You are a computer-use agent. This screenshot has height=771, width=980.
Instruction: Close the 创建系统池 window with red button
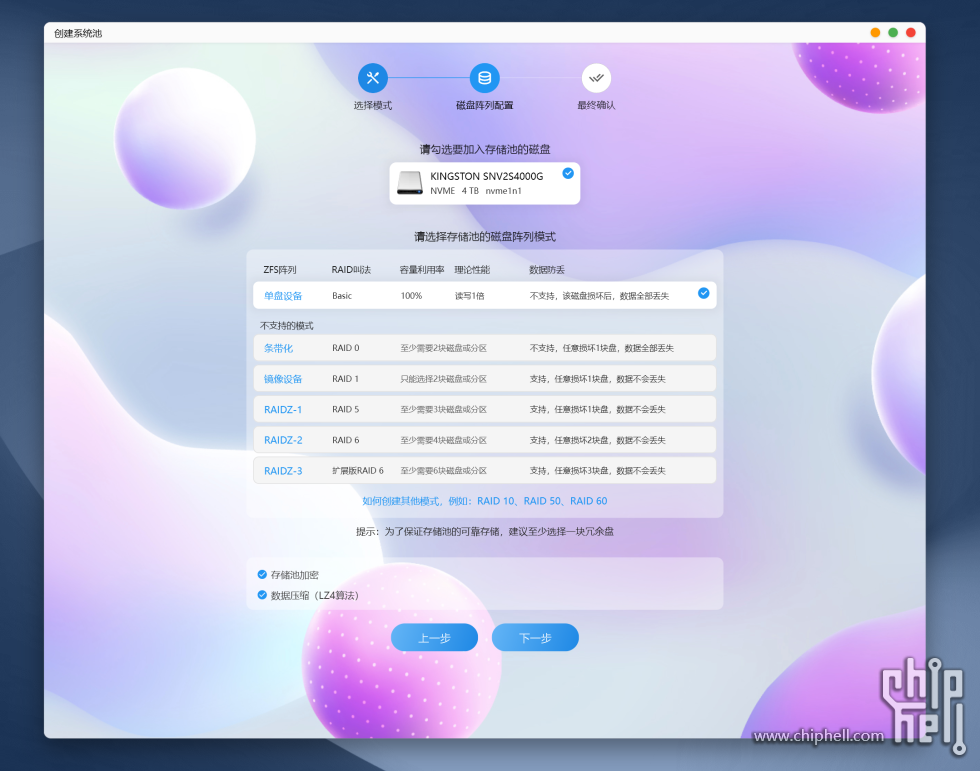coord(911,32)
